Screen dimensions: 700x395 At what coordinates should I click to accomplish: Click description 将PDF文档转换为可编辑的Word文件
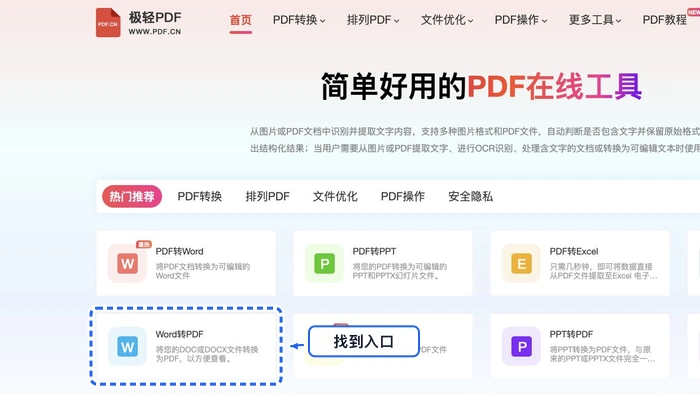203,271
